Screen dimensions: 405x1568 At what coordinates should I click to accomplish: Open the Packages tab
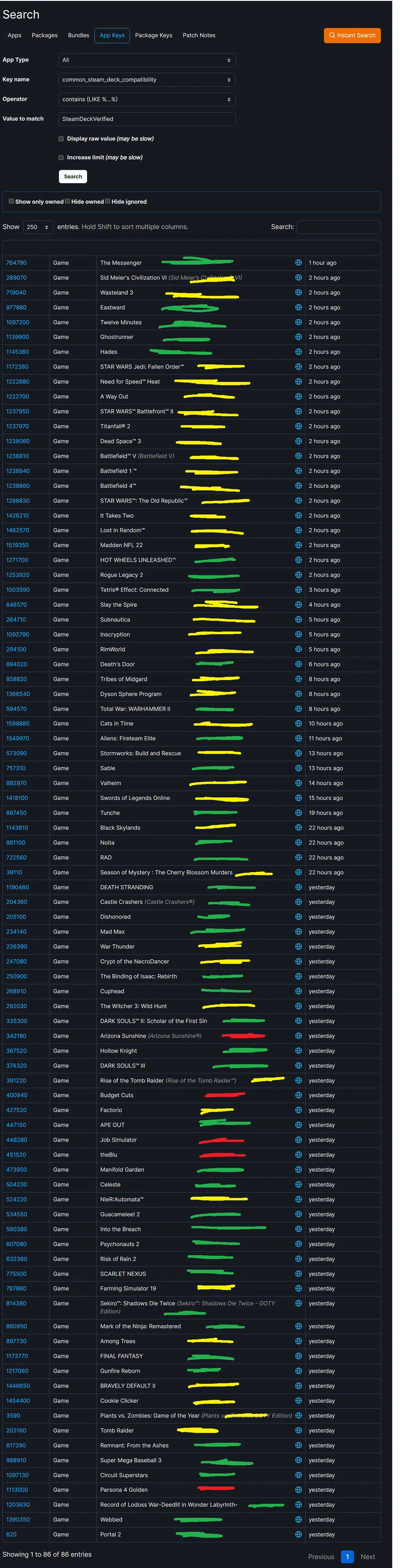(45, 35)
